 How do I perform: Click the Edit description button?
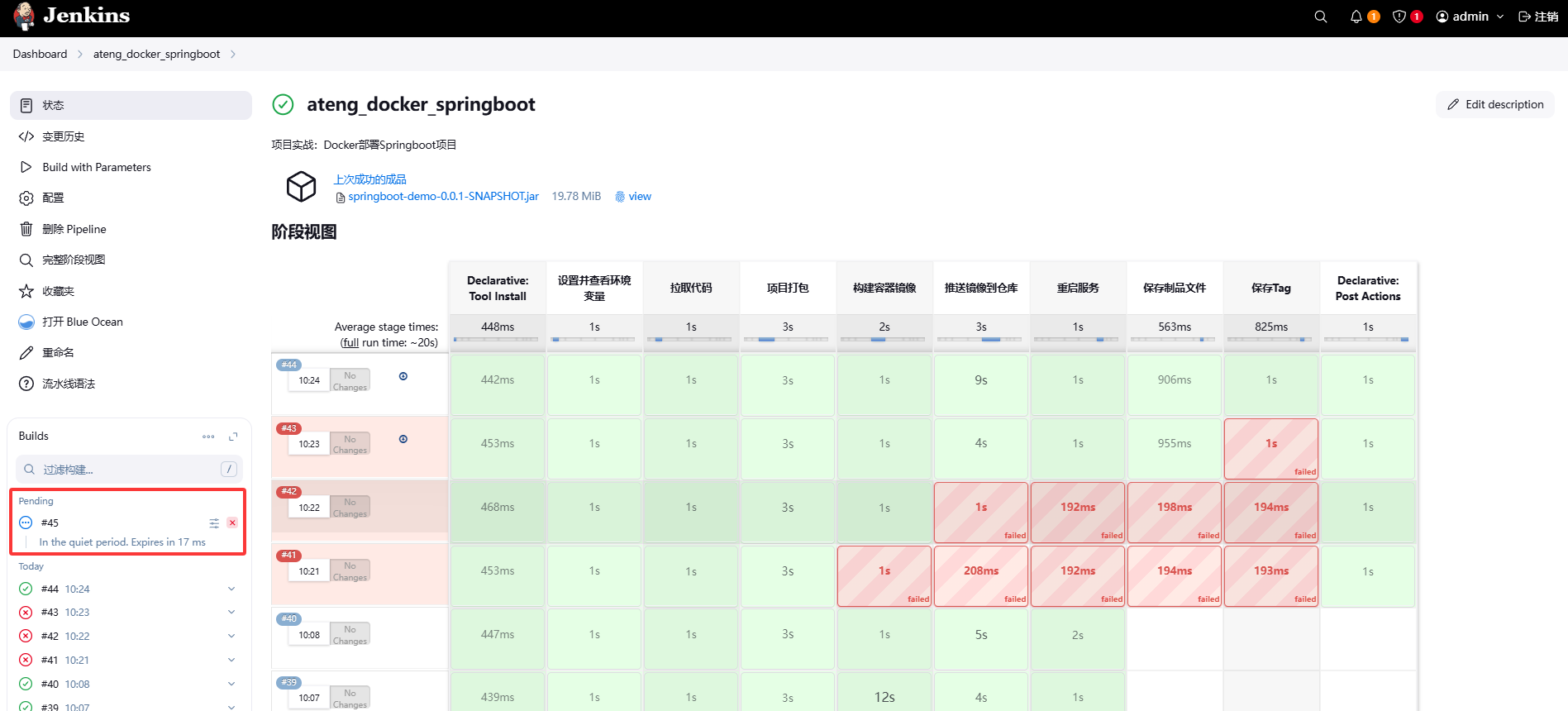coord(1495,104)
